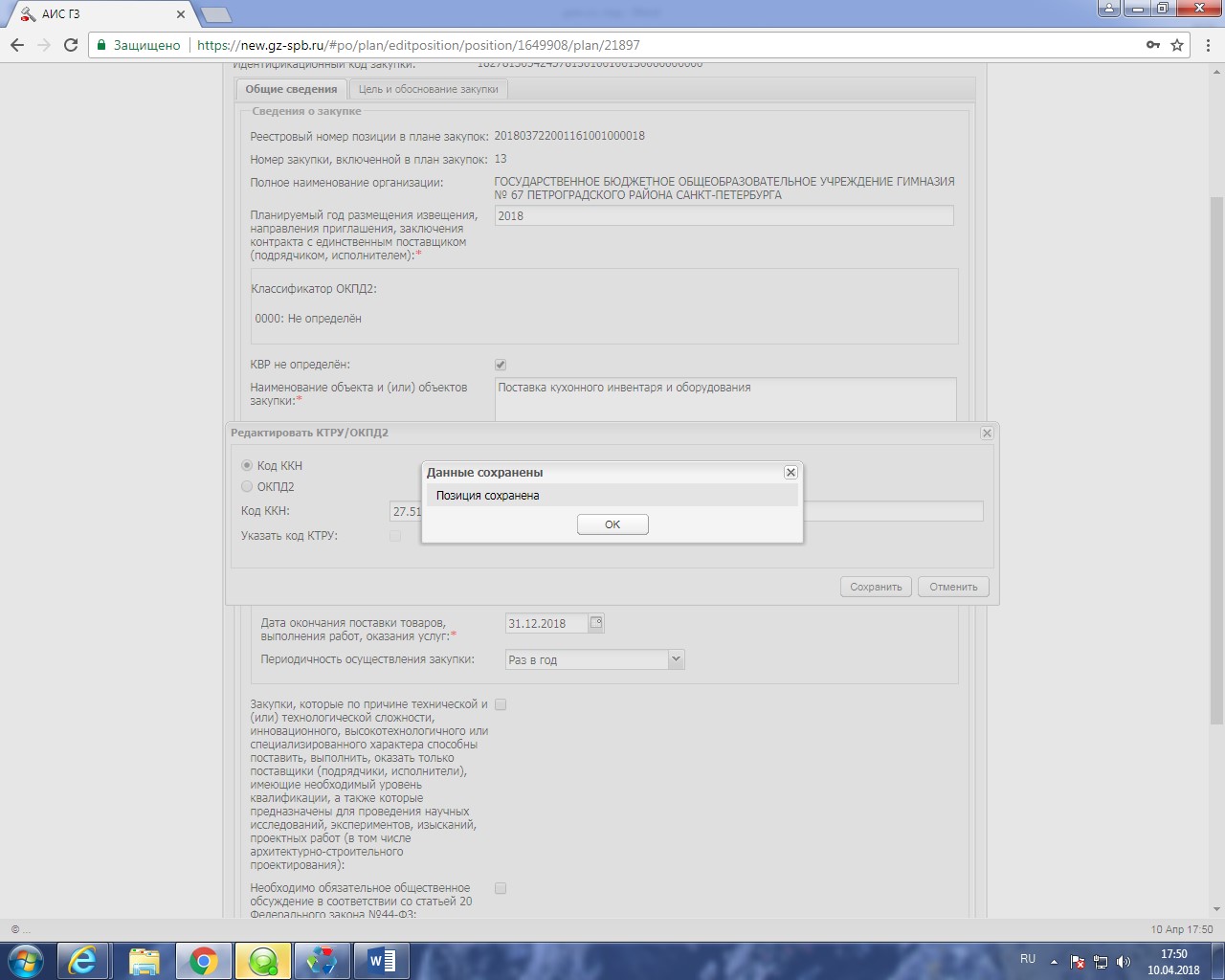Confirm with the OK button
Screen dimensions: 1225x980
(x=612, y=524)
